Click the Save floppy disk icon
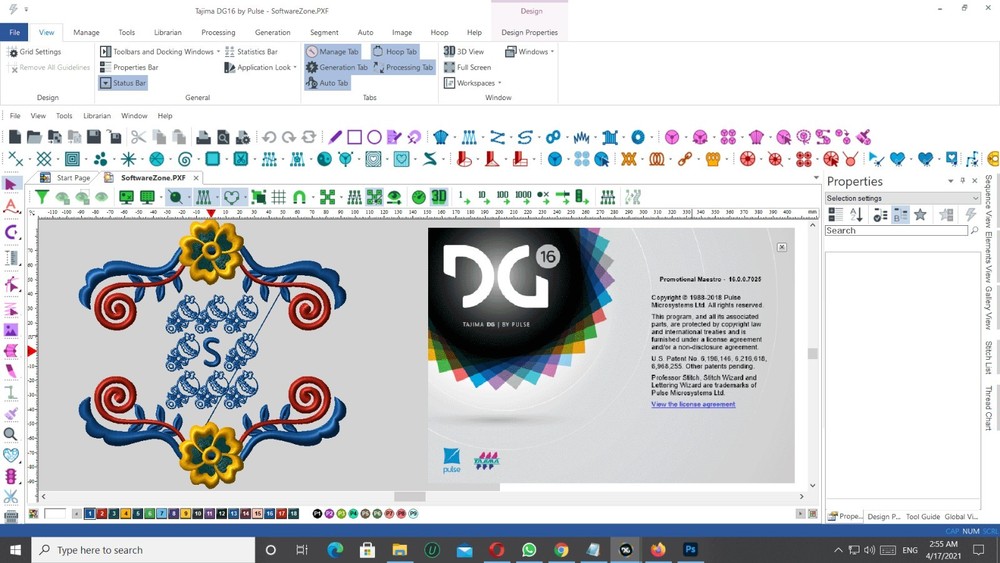The height and width of the screenshot is (563, 1000). tap(94, 136)
